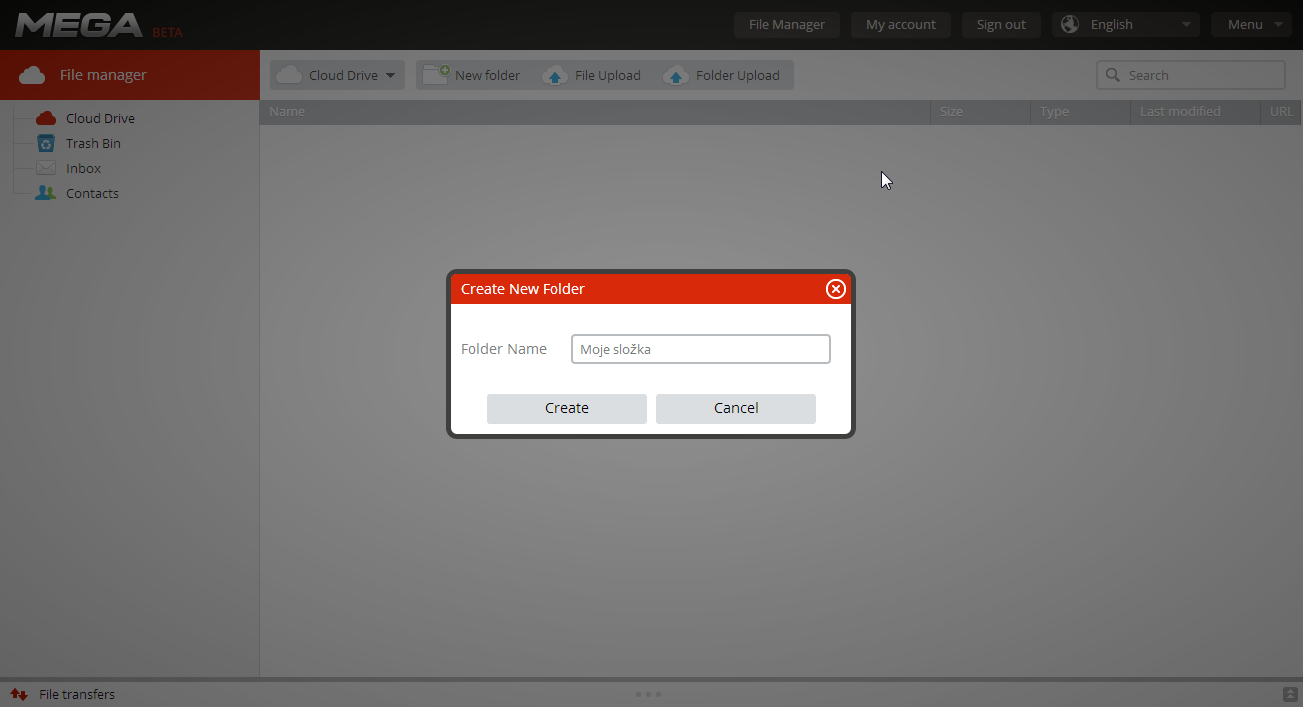Screen dimensions: 1303x707
Task: Expand the Menu dropdown
Action: [x=1250, y=25]
